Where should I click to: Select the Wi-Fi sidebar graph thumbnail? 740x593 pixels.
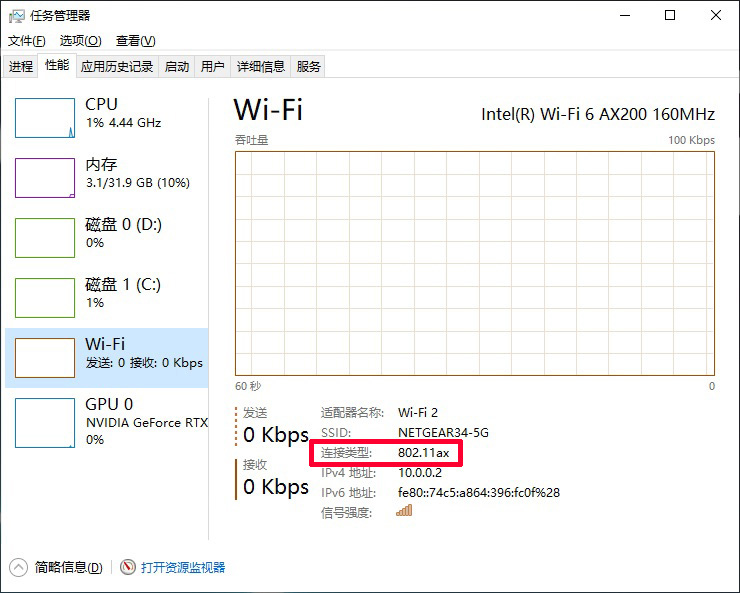click(x=45, y=358)
